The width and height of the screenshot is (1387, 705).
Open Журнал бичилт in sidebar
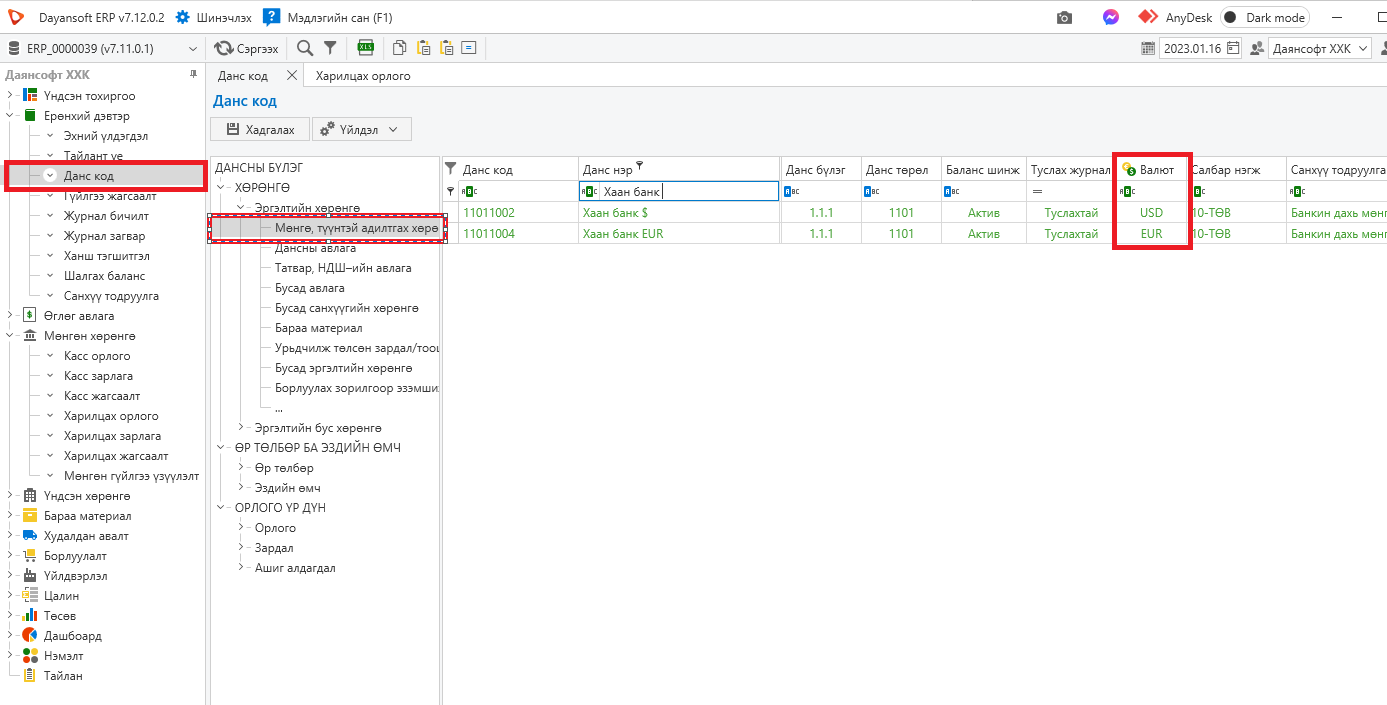pyautogui.click(x=106, y=216)
